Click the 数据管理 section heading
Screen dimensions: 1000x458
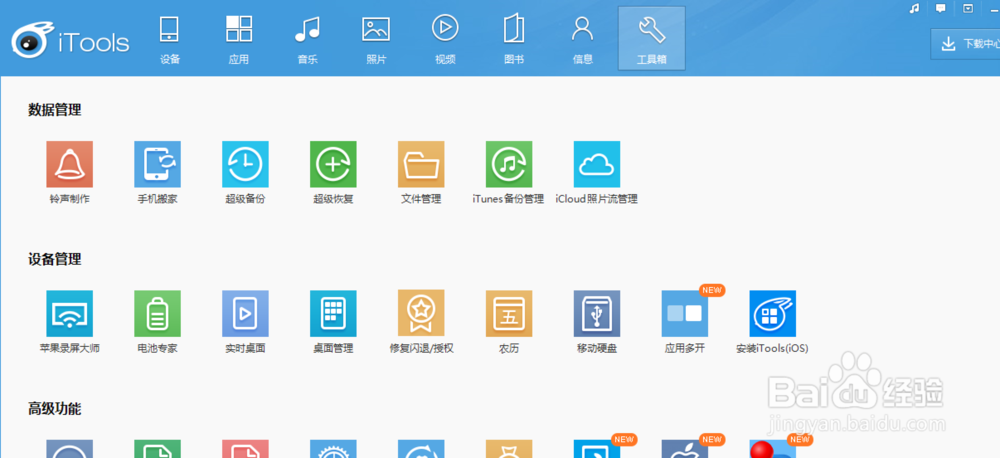pos(55,110)
